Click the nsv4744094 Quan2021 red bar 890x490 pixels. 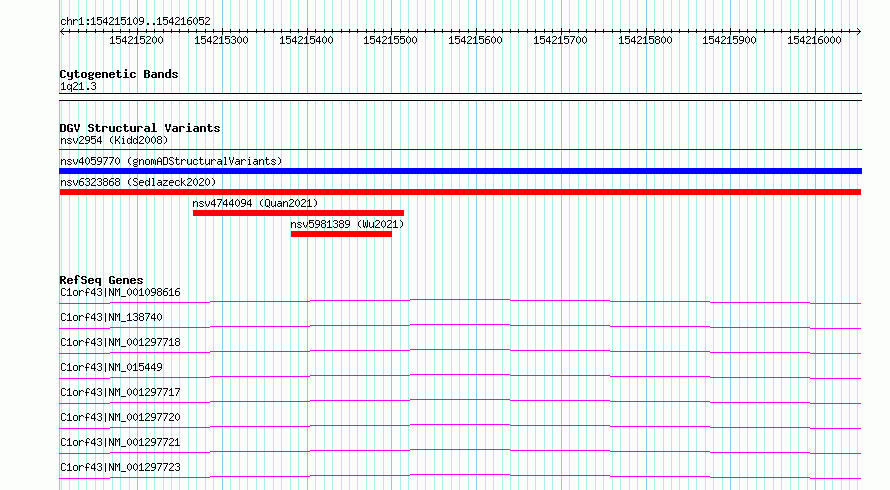tap(299, 213)
